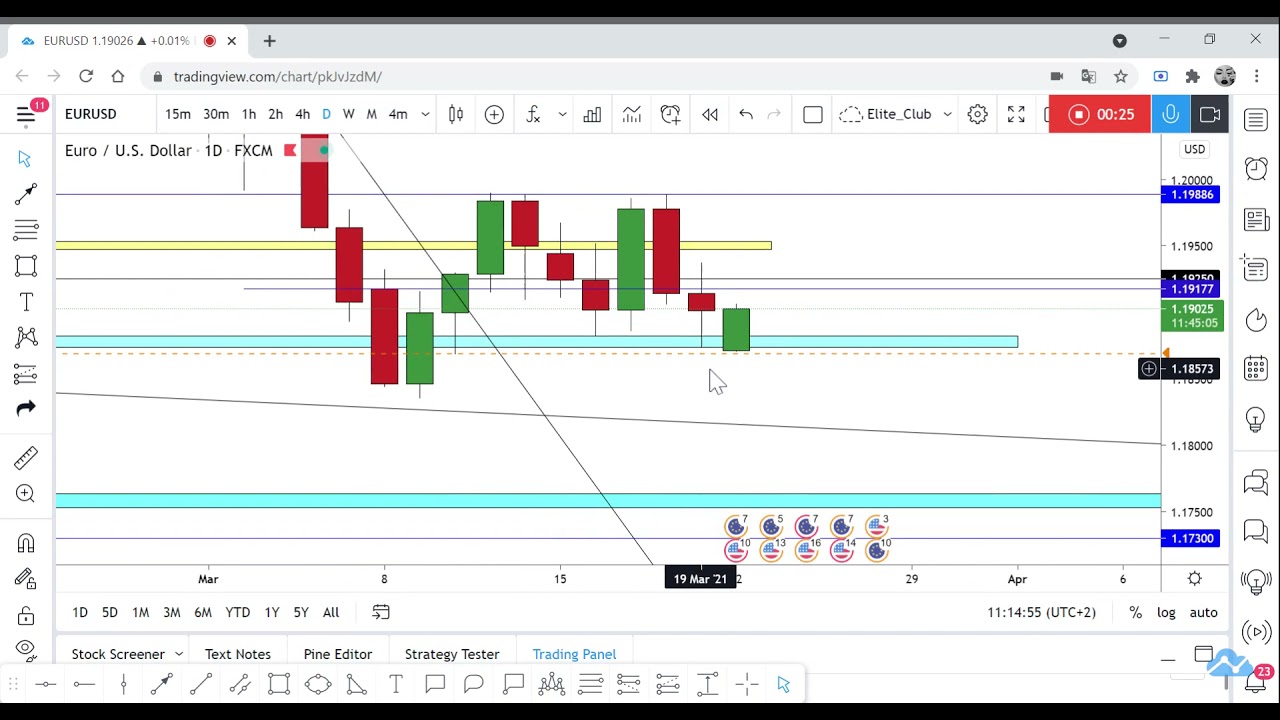Open the Fibonacci/gann tools group
The height and width of the screenshot is (720, 1280).
point(26,230)
